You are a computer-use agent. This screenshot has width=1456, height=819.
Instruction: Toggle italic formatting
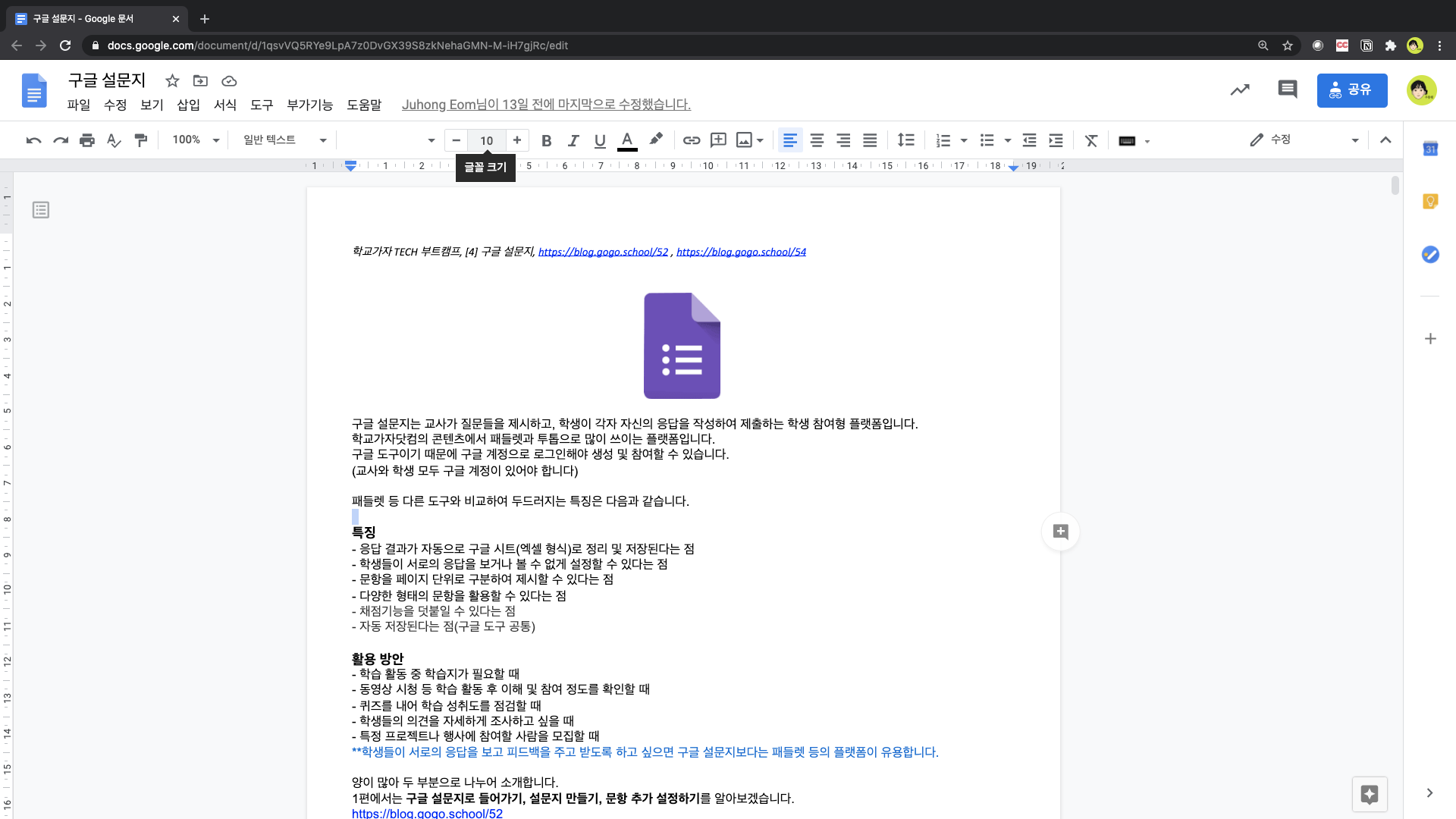click(x=573, y=140)
